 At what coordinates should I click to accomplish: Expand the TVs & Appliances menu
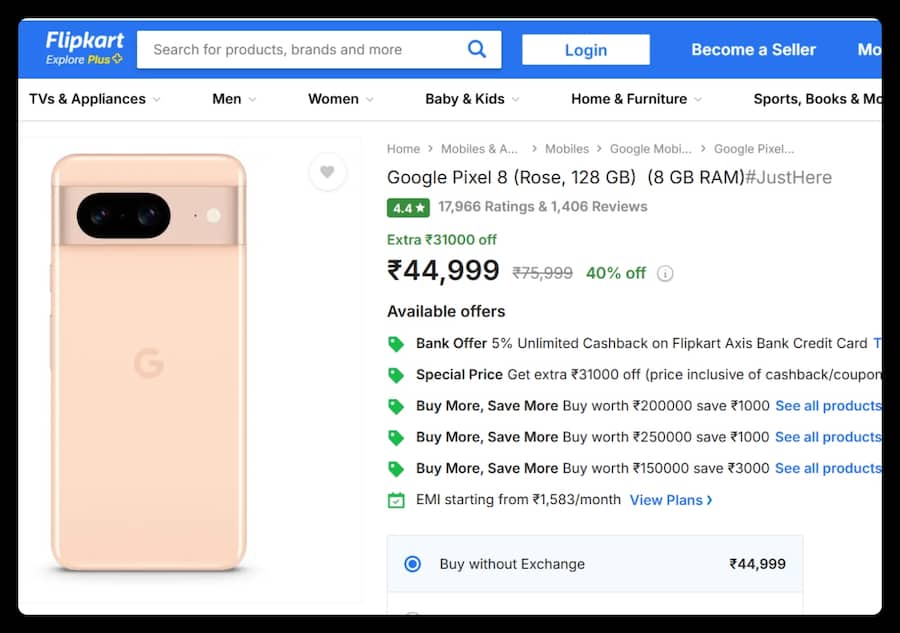click(95, 99)
